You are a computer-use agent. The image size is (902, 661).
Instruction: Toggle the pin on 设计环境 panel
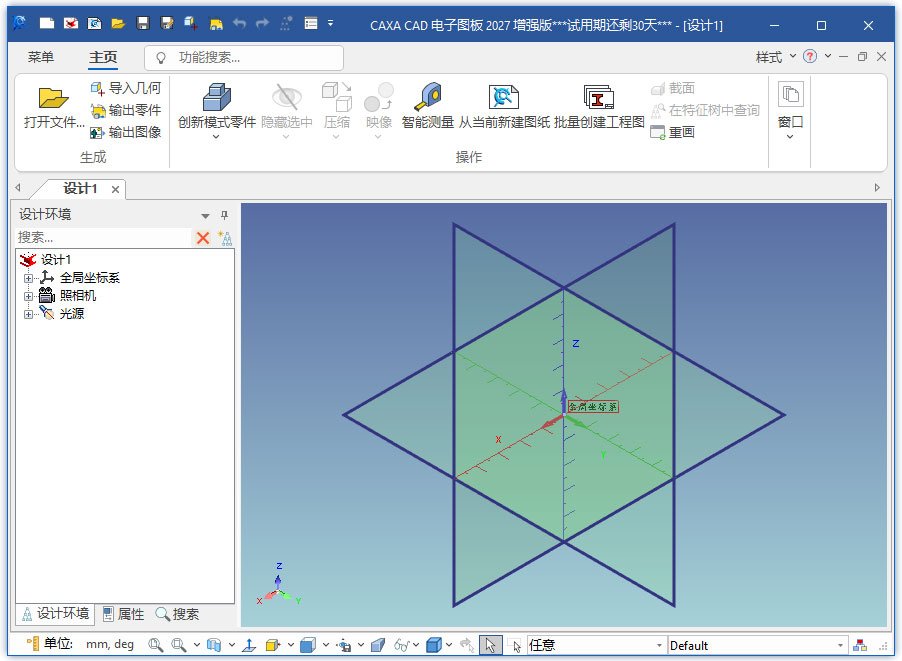[224, 215]
